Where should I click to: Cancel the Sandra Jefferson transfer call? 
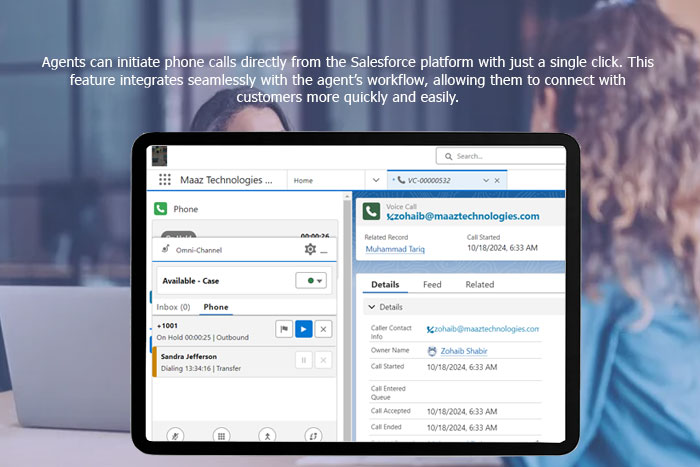323,360
